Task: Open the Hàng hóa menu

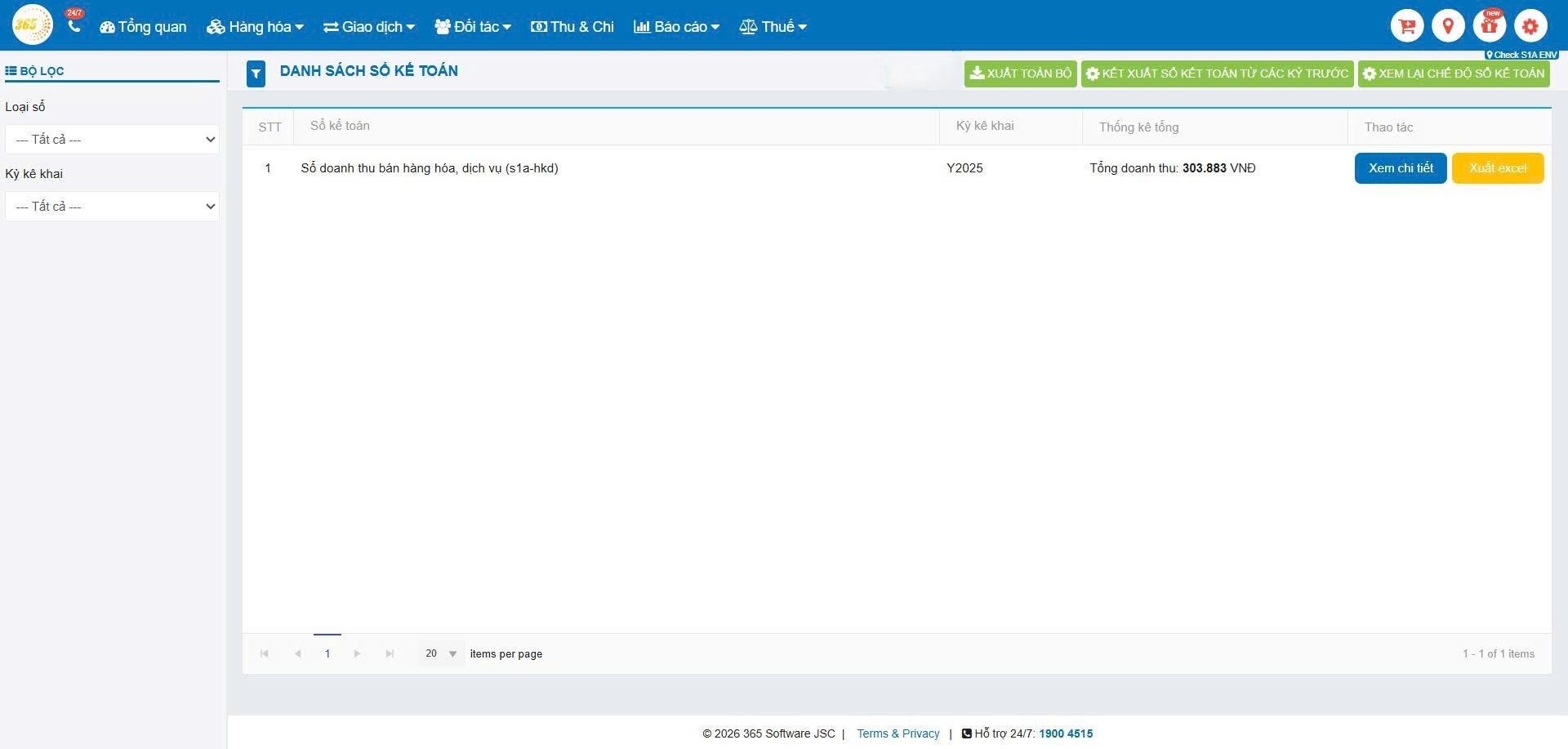Action: tap(255, 27)
